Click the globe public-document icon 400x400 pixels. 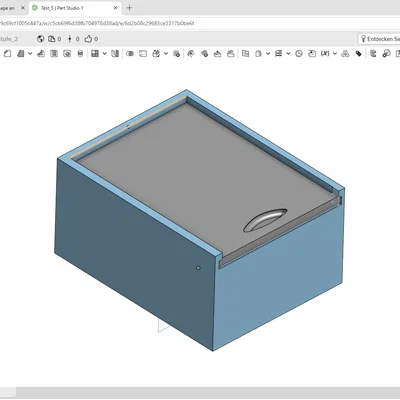point(41,39)
